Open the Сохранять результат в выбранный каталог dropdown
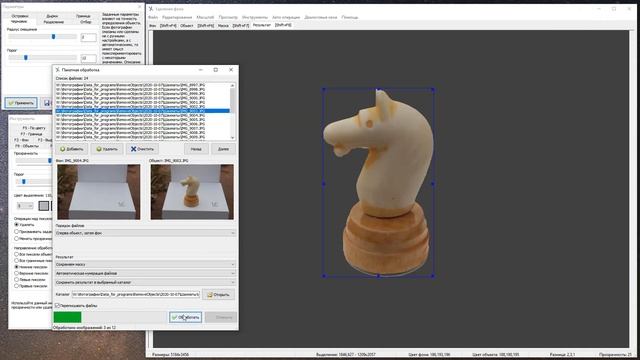The image size is (640, 360). (145, 282)
